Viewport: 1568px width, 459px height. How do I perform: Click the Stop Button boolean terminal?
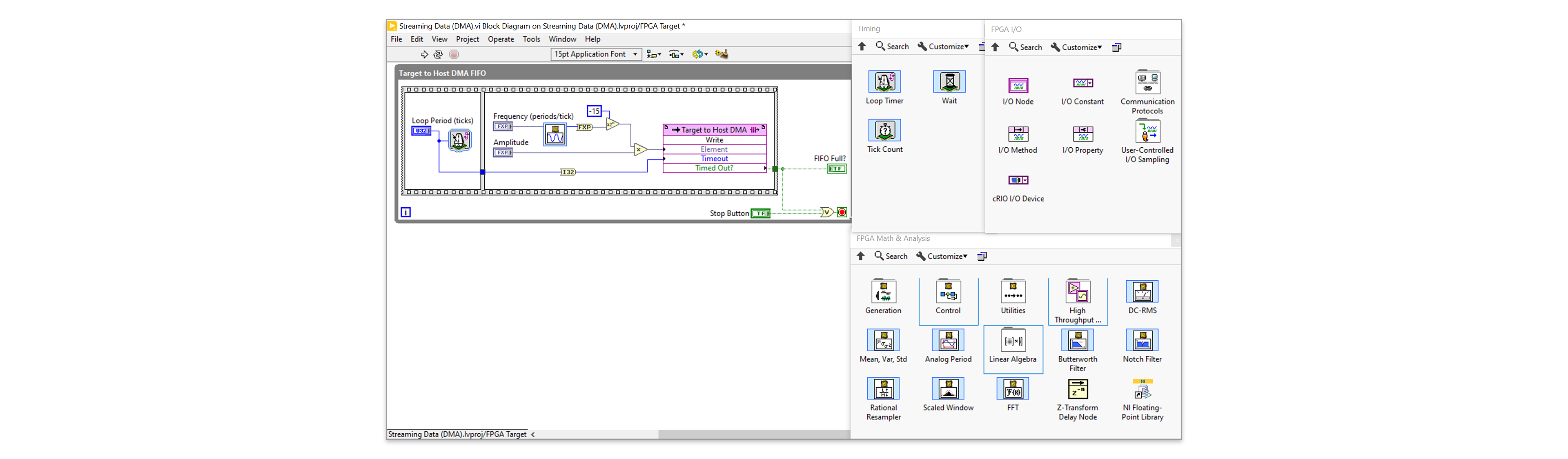[760, 213]
